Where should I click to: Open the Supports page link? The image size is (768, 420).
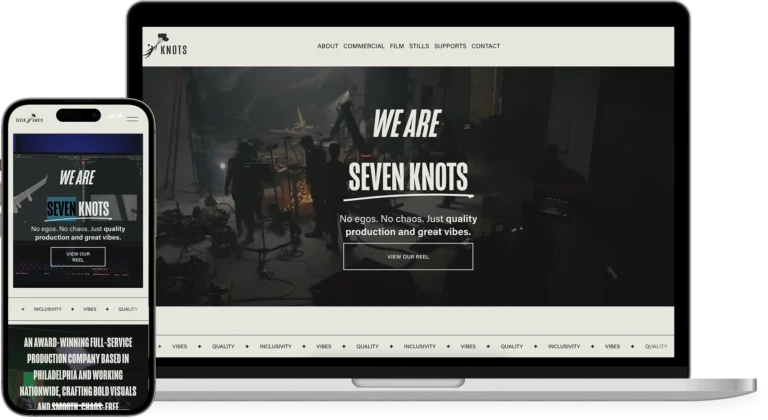450,46
